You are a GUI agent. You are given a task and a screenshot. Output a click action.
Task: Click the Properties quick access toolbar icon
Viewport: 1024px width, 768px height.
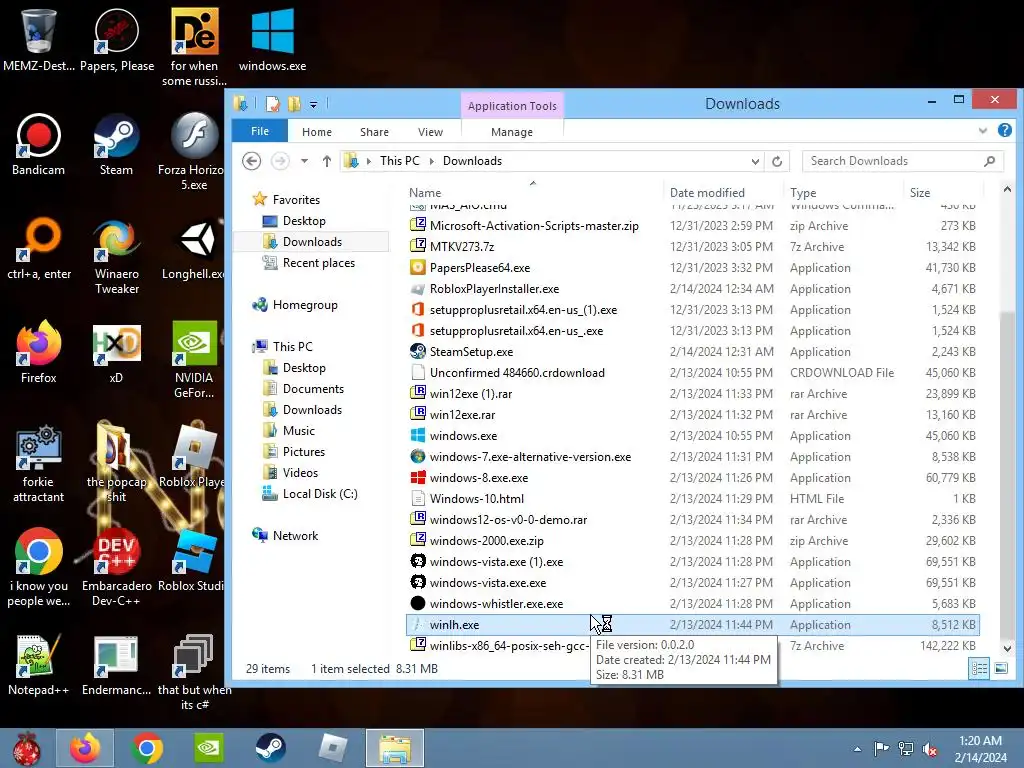pyautogui.click(x=272, y=104)
